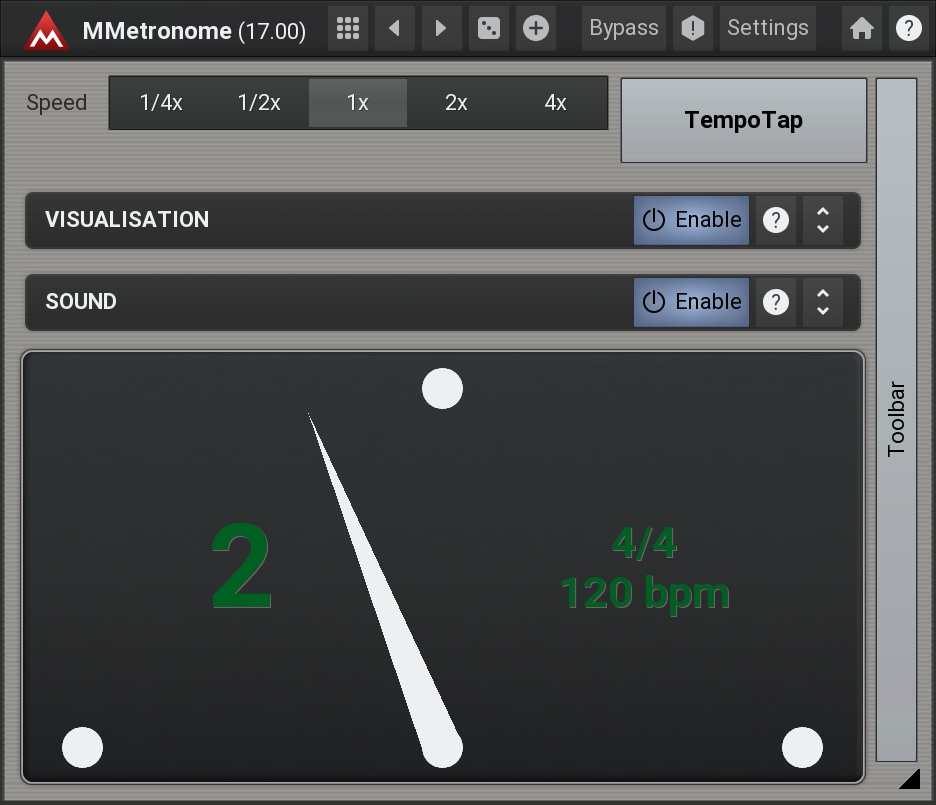Expand the Sound section arrows
The height and width of the screenshot is (805, 936).
pyautogui.click(x=822, y=302)
